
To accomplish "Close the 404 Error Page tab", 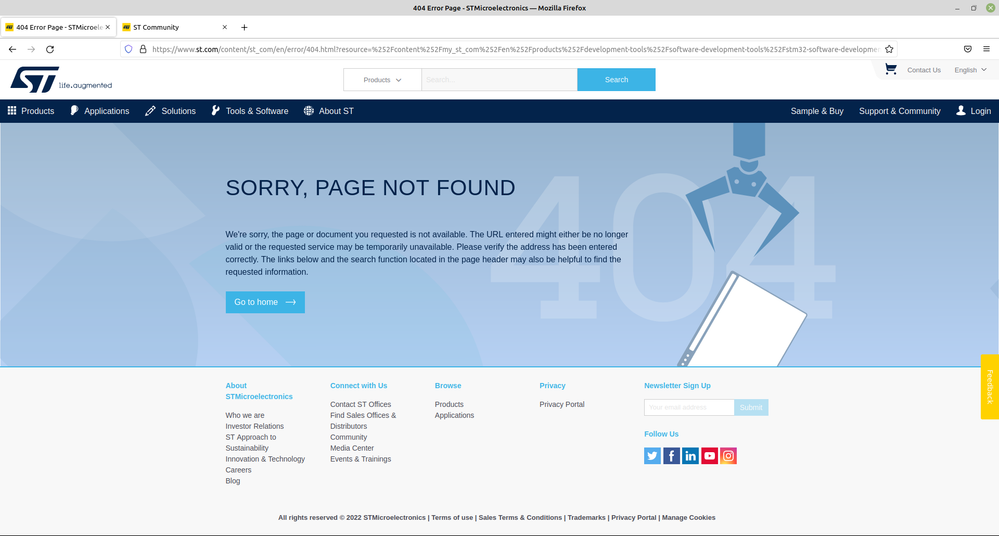I will [x=108, y=27].
